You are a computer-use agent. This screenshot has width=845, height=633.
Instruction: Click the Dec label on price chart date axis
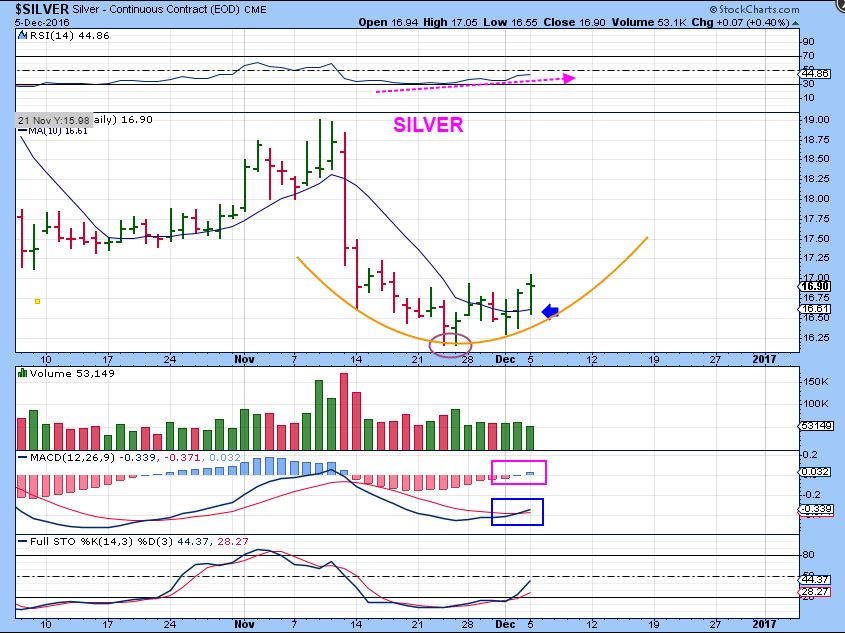[505, 359]
